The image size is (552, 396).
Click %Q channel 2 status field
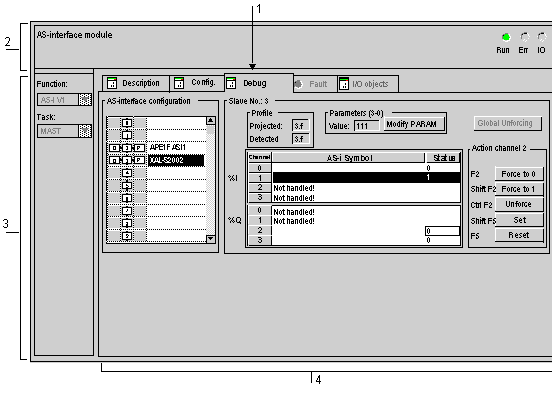[x=442, y=231]
